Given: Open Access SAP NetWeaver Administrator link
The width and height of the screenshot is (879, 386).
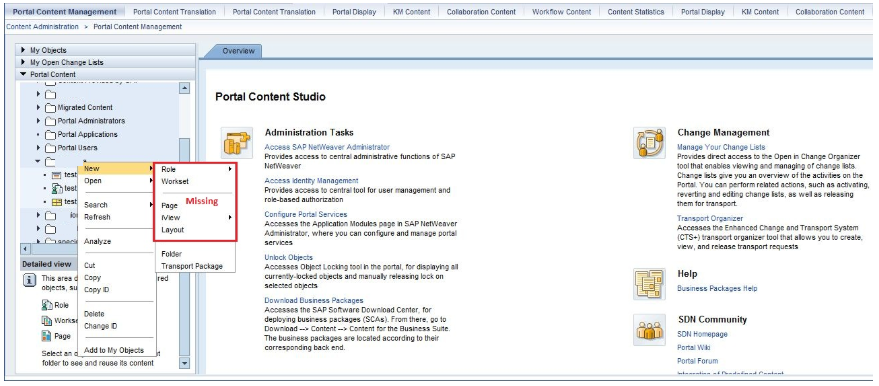Looking at the screenshot, I should pos(327,147).
